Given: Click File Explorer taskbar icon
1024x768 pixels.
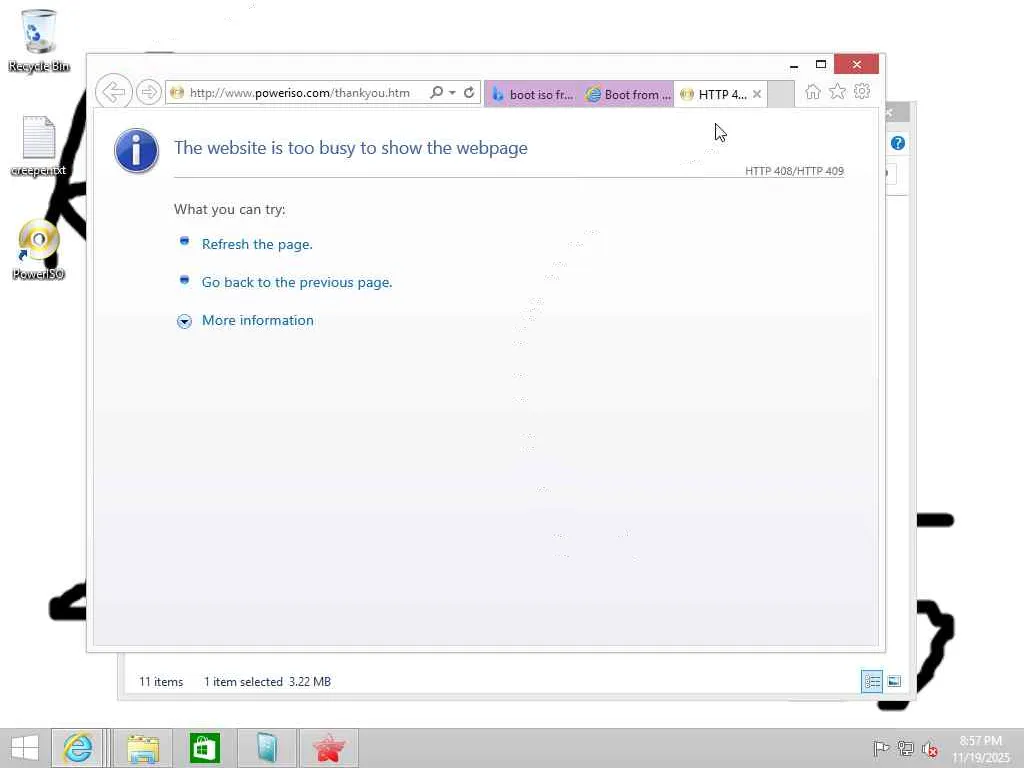Looking at the screenshot, I should 142,748.
